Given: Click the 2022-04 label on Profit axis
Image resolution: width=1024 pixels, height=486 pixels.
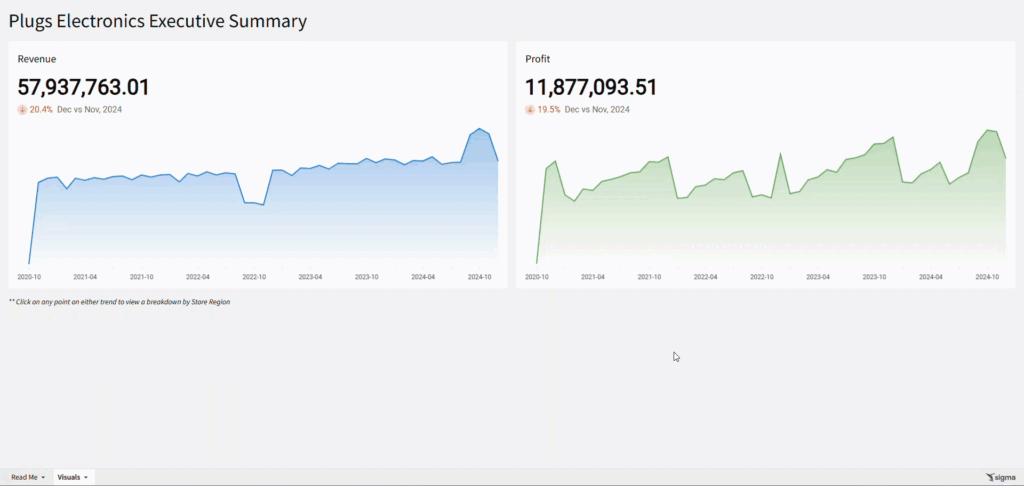Looking at the screenshot, I should [x=706, y=277].
